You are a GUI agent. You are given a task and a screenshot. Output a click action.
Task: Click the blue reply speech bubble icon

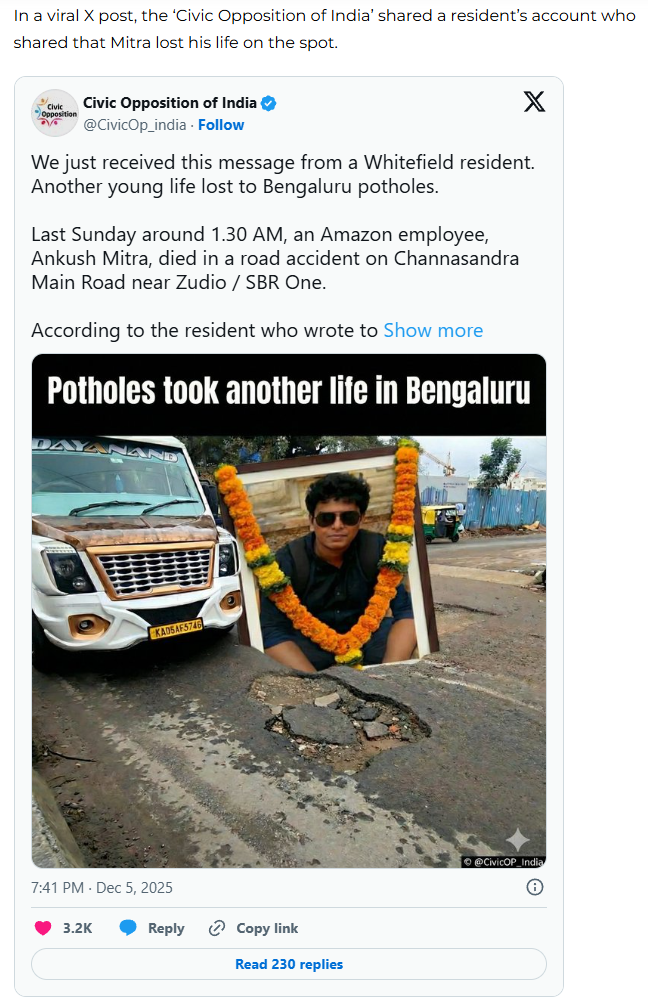point(128,928)
